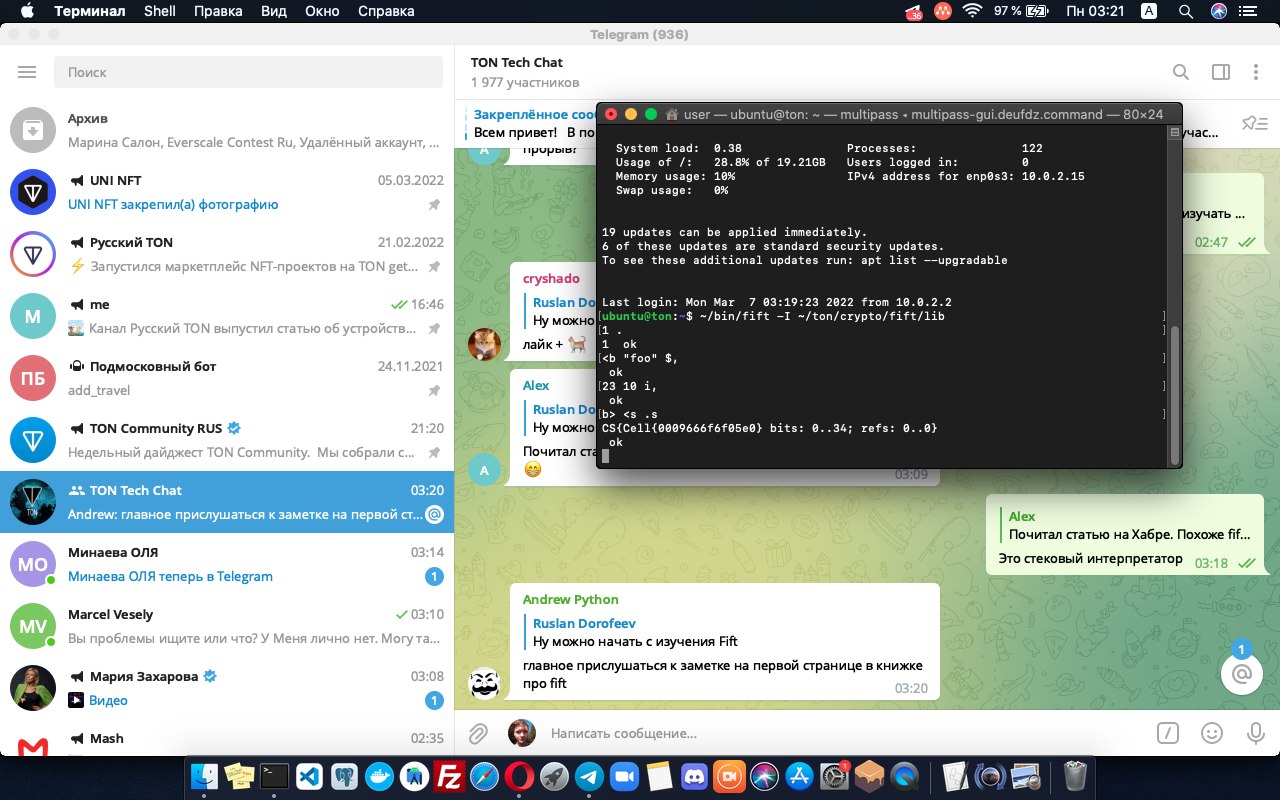This screenshot has width=1280, height=800.
Task: Click the TON Tech Chat header title
Action: (x=517, y=62)
